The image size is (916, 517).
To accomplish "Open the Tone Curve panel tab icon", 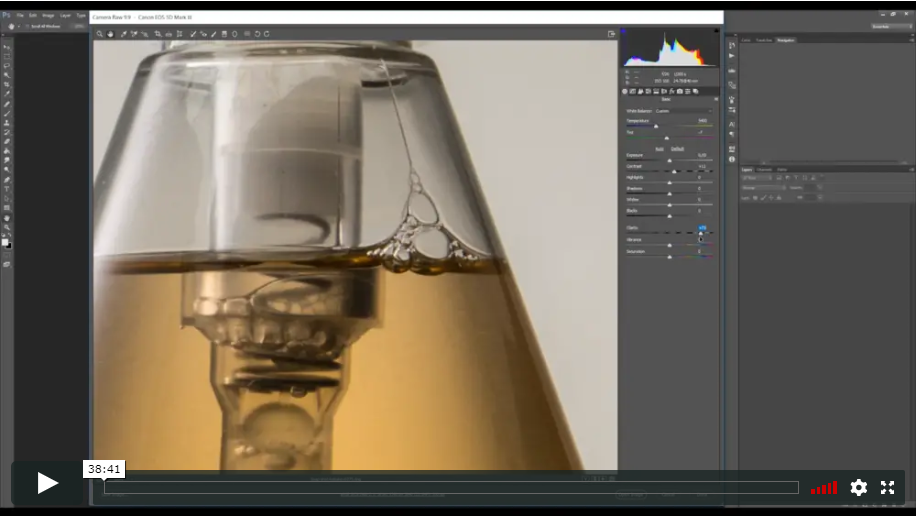I will 633,91.
